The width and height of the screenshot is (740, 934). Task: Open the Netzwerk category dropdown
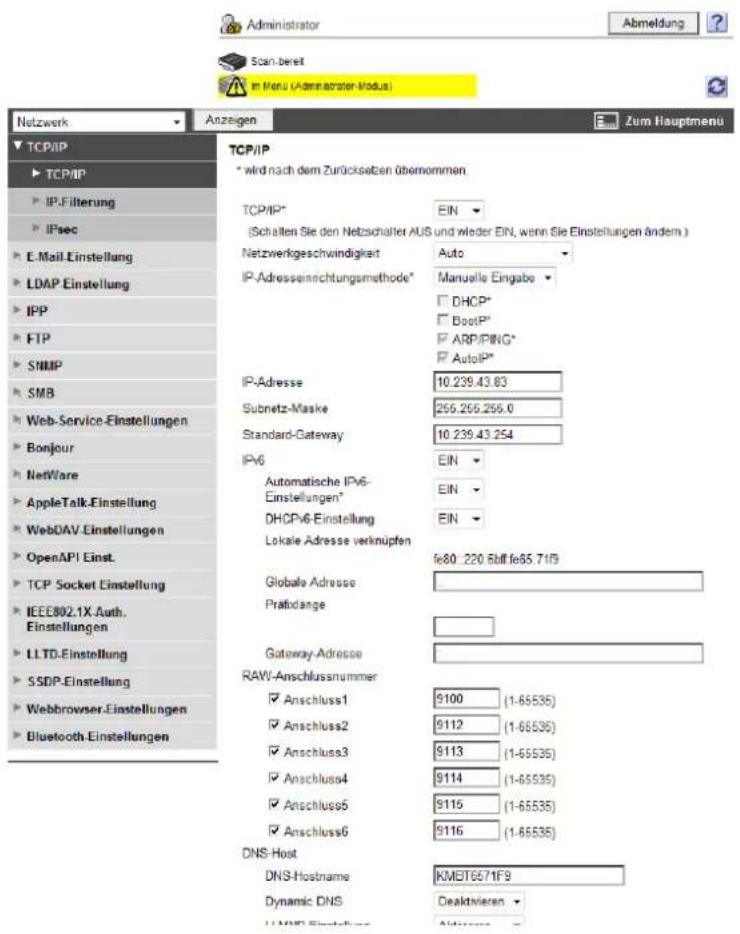point(98,122)
